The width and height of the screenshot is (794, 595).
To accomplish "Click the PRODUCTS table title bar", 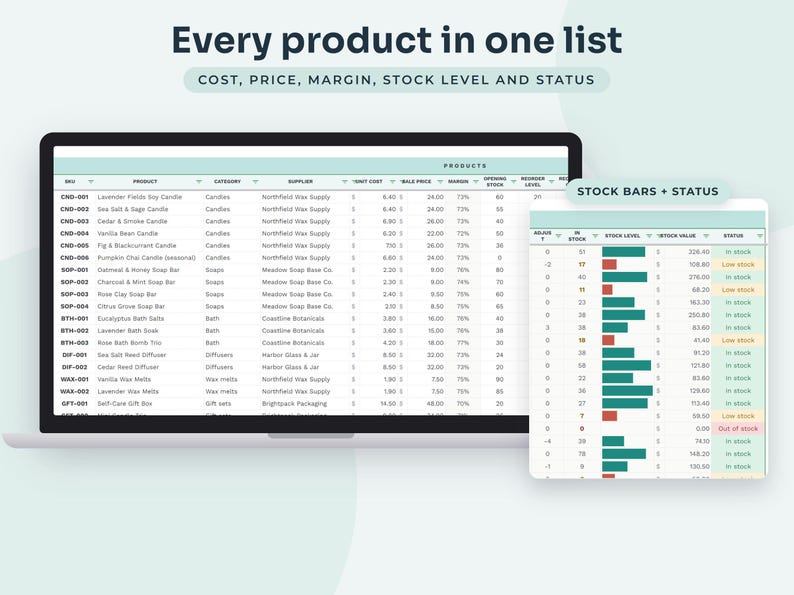I will 311,166.
